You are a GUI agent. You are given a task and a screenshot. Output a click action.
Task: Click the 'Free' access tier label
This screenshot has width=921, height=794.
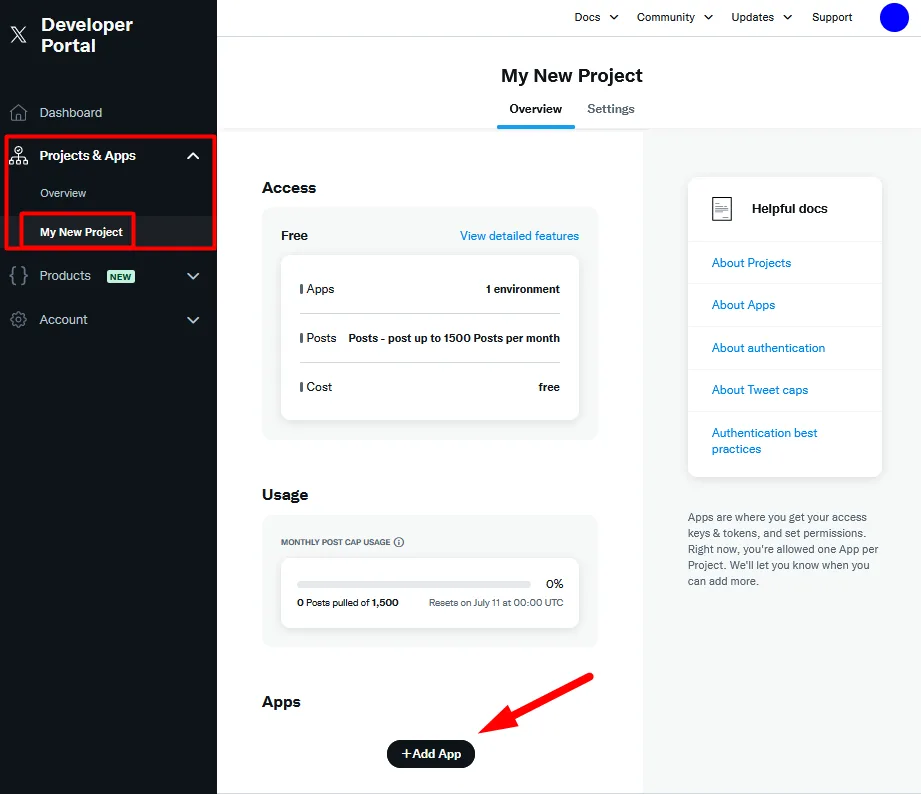click(294, 235)
